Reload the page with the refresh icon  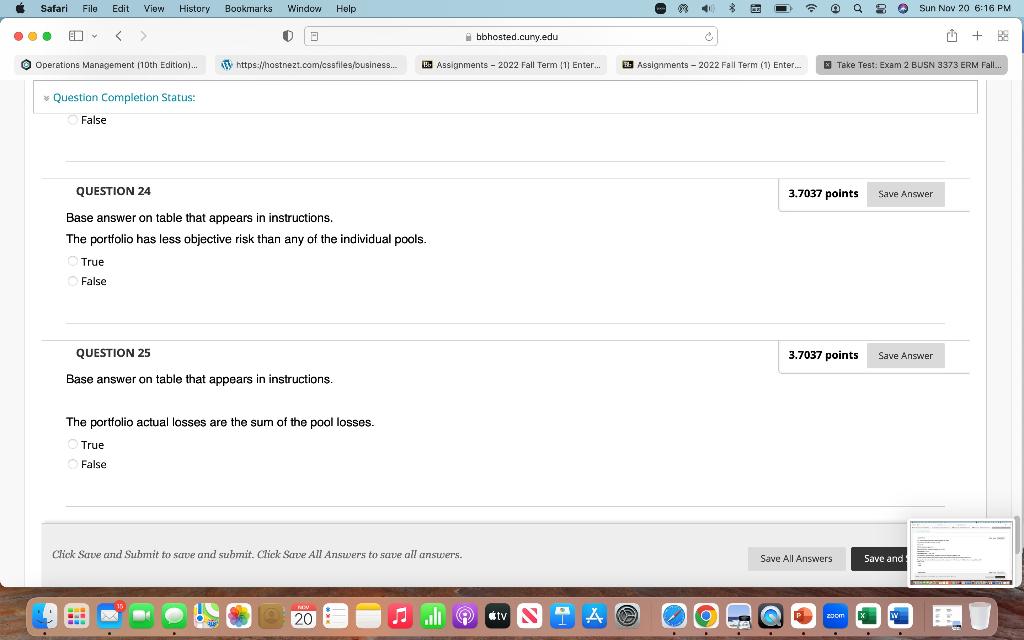point(709,37)
